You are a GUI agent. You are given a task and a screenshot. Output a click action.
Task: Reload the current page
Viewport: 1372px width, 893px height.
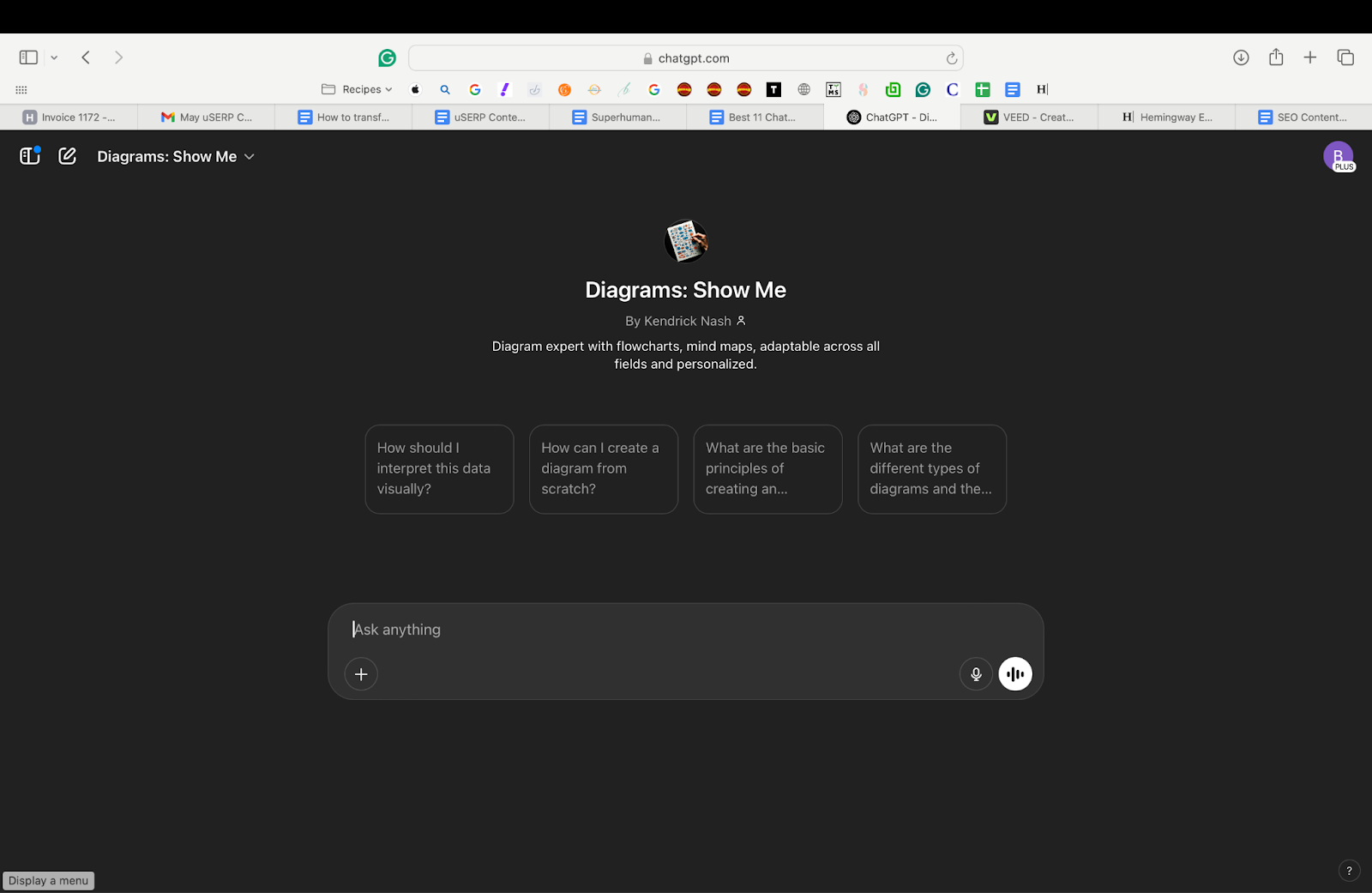click(951, 58)
